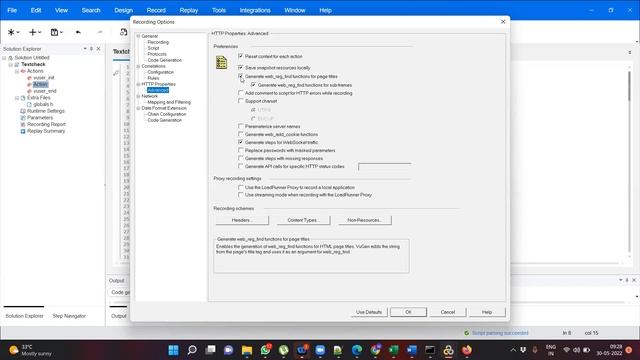The height and width of the screenshot is (360, 640).
Task: Enable Generate steps with missing responses
Action: (240, 158)
